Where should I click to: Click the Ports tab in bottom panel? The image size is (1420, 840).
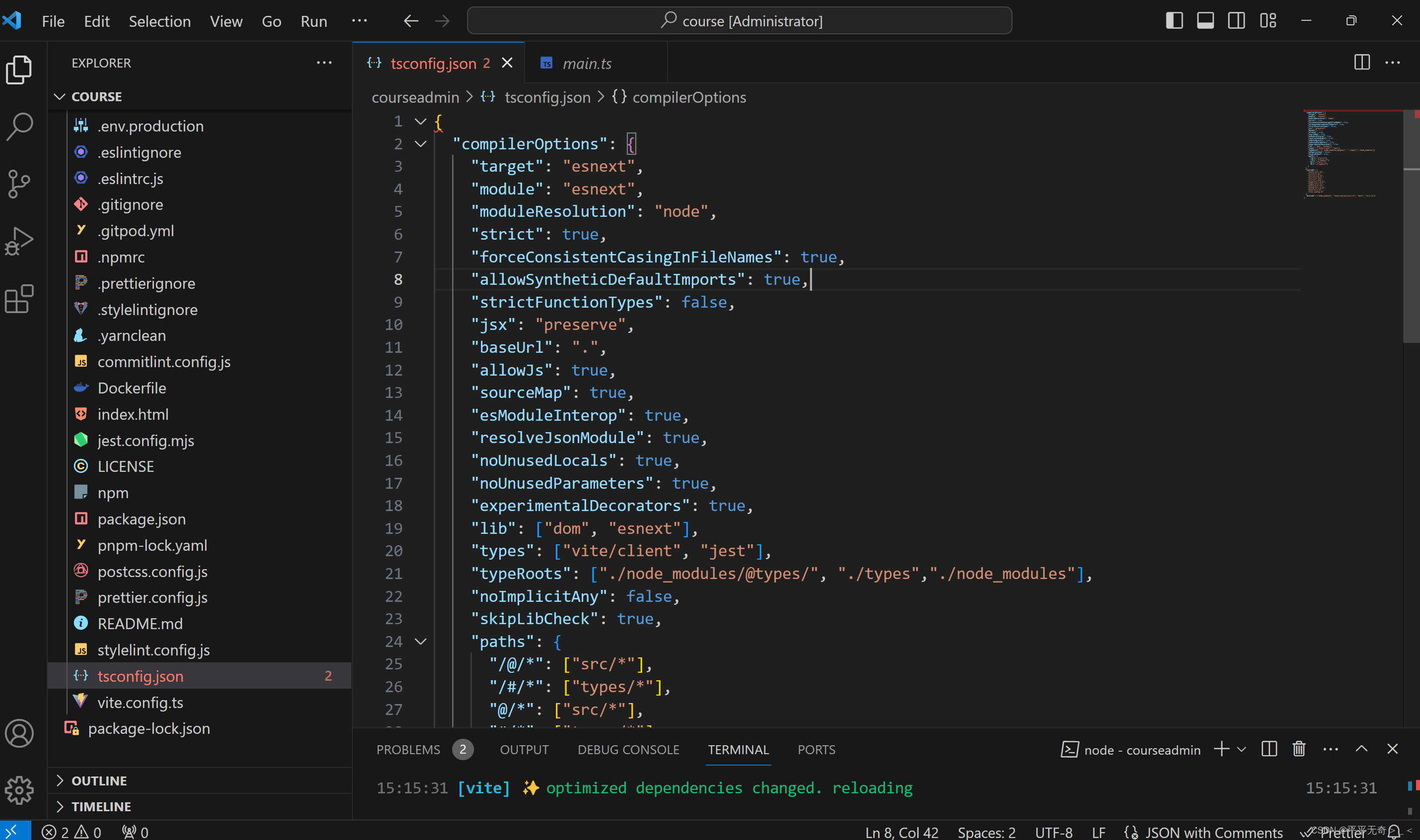(816, 749)
